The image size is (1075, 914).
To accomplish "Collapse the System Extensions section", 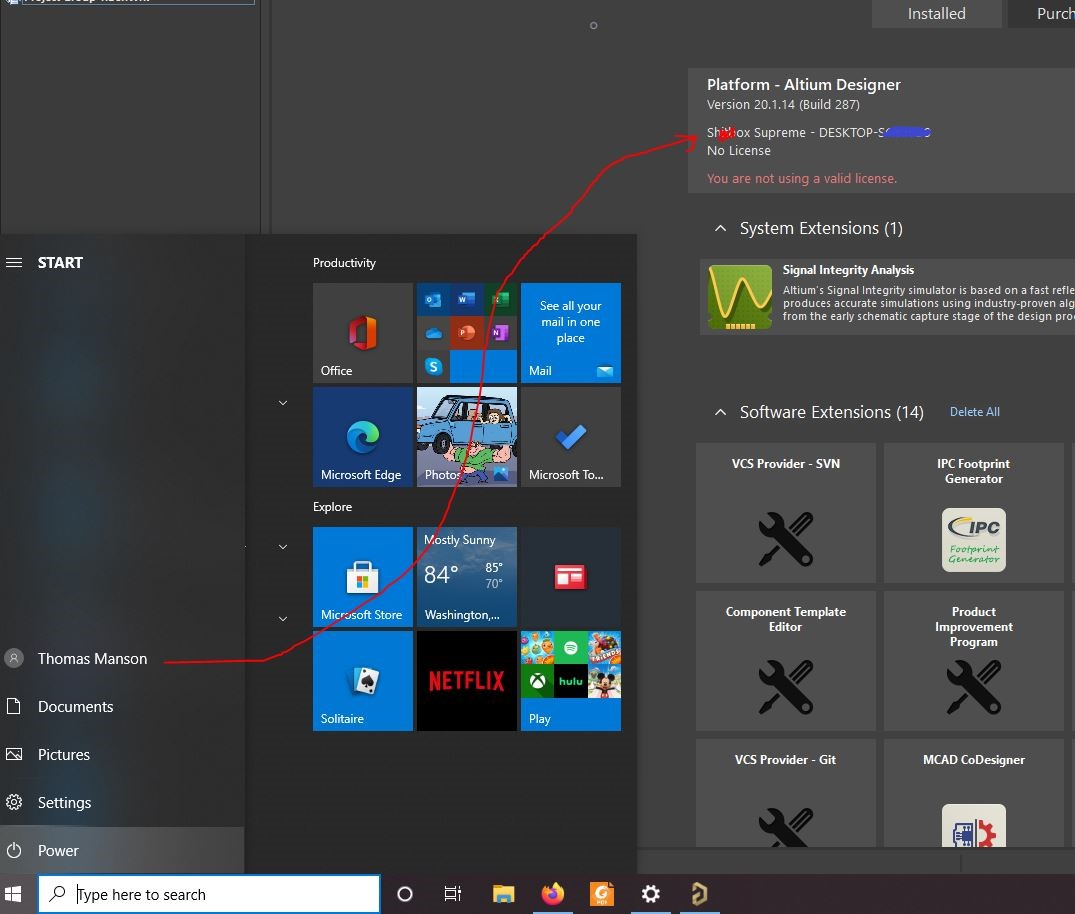I will coord(720,228).
